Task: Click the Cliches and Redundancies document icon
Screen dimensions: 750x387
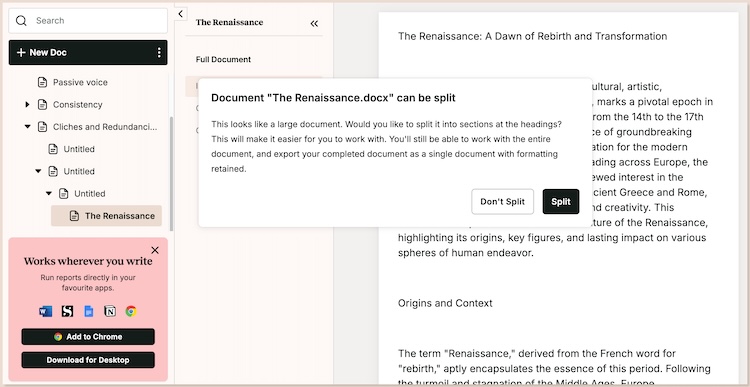Action: 43,127
